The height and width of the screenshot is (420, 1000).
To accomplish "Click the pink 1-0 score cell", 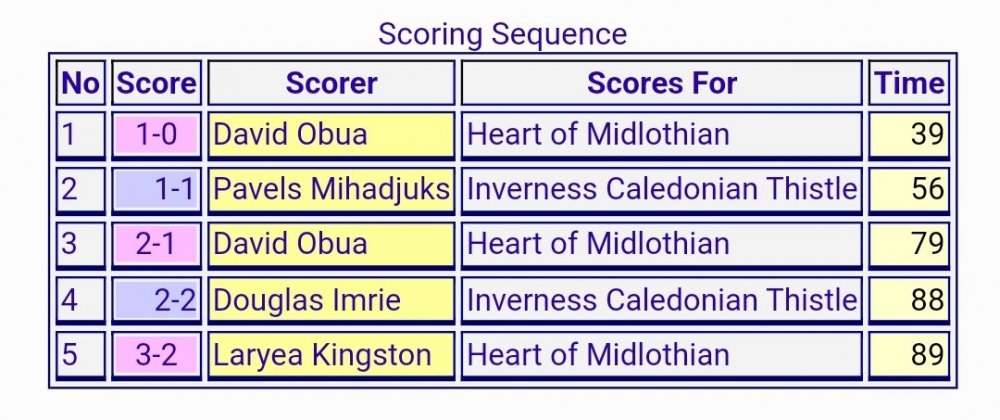I will (156, 135).
